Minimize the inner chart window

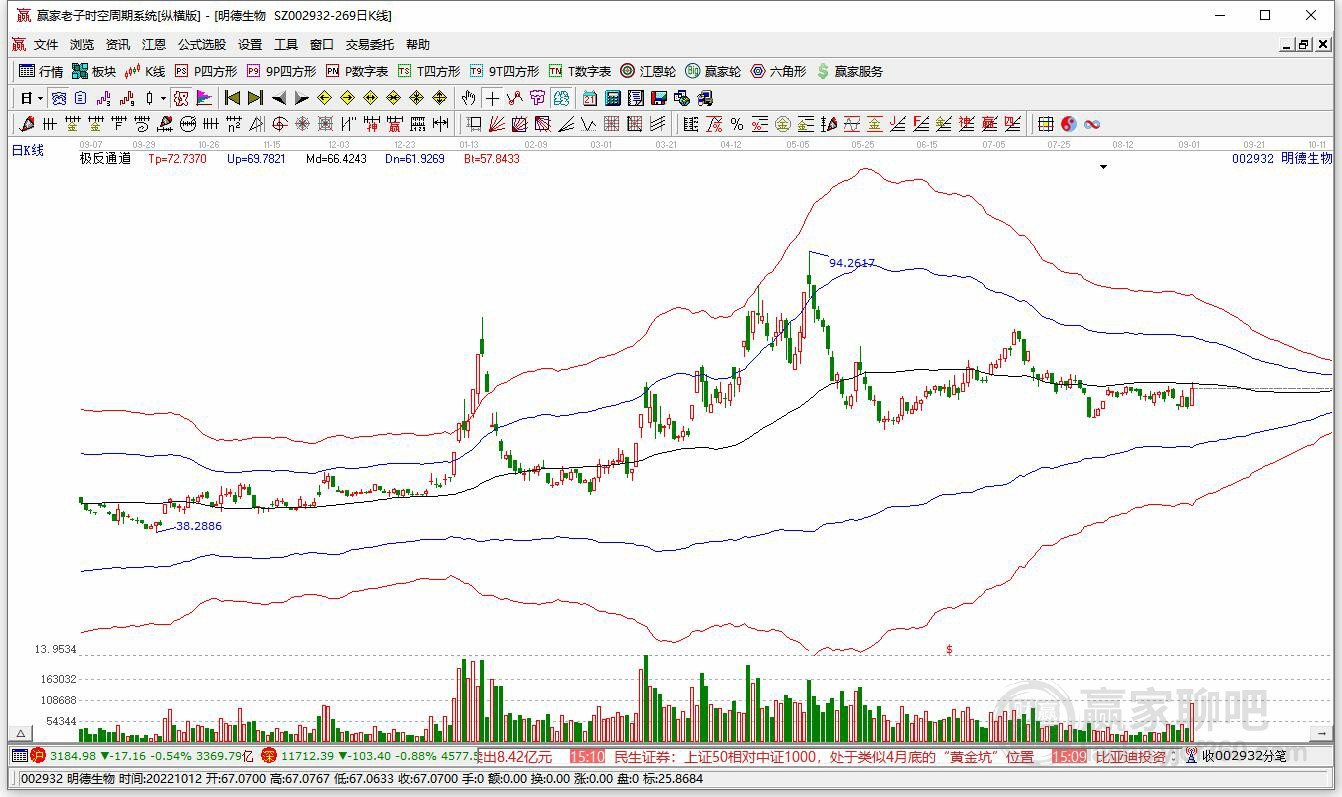pyautogui.click(x=1287, y=44)
